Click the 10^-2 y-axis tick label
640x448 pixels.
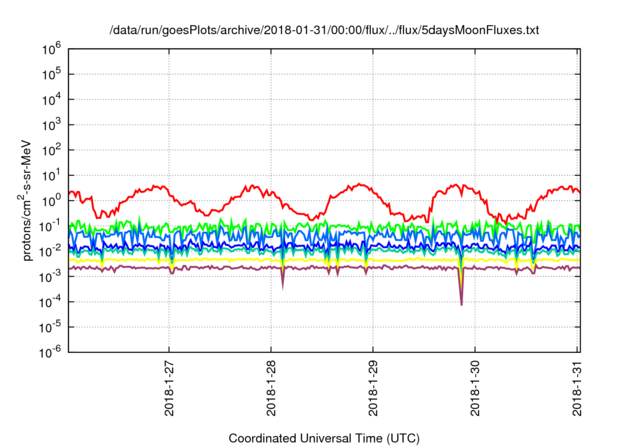coord(50,251)
